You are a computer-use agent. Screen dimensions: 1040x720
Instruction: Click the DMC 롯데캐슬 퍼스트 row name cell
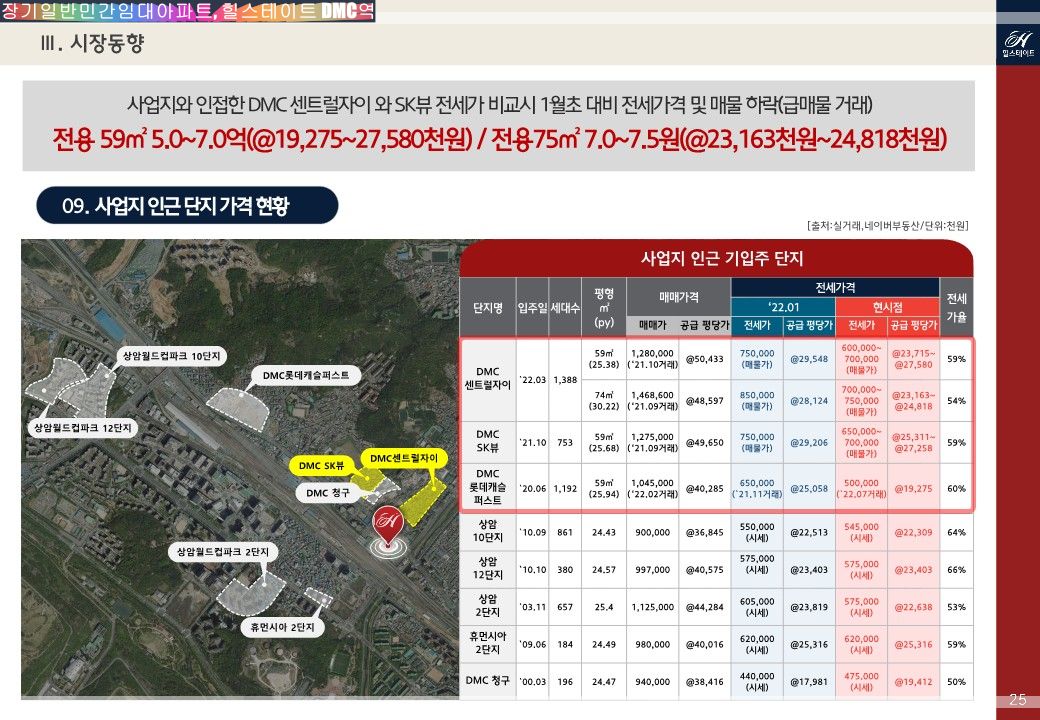coord(488,487)
